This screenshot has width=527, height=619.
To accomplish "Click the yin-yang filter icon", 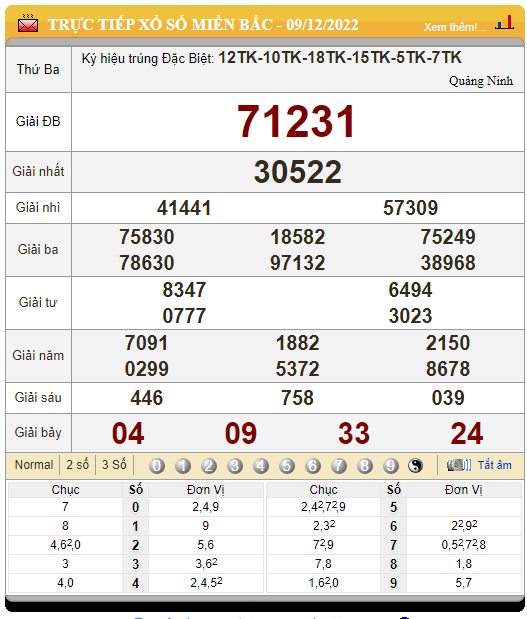I will (x=415, y=466).
